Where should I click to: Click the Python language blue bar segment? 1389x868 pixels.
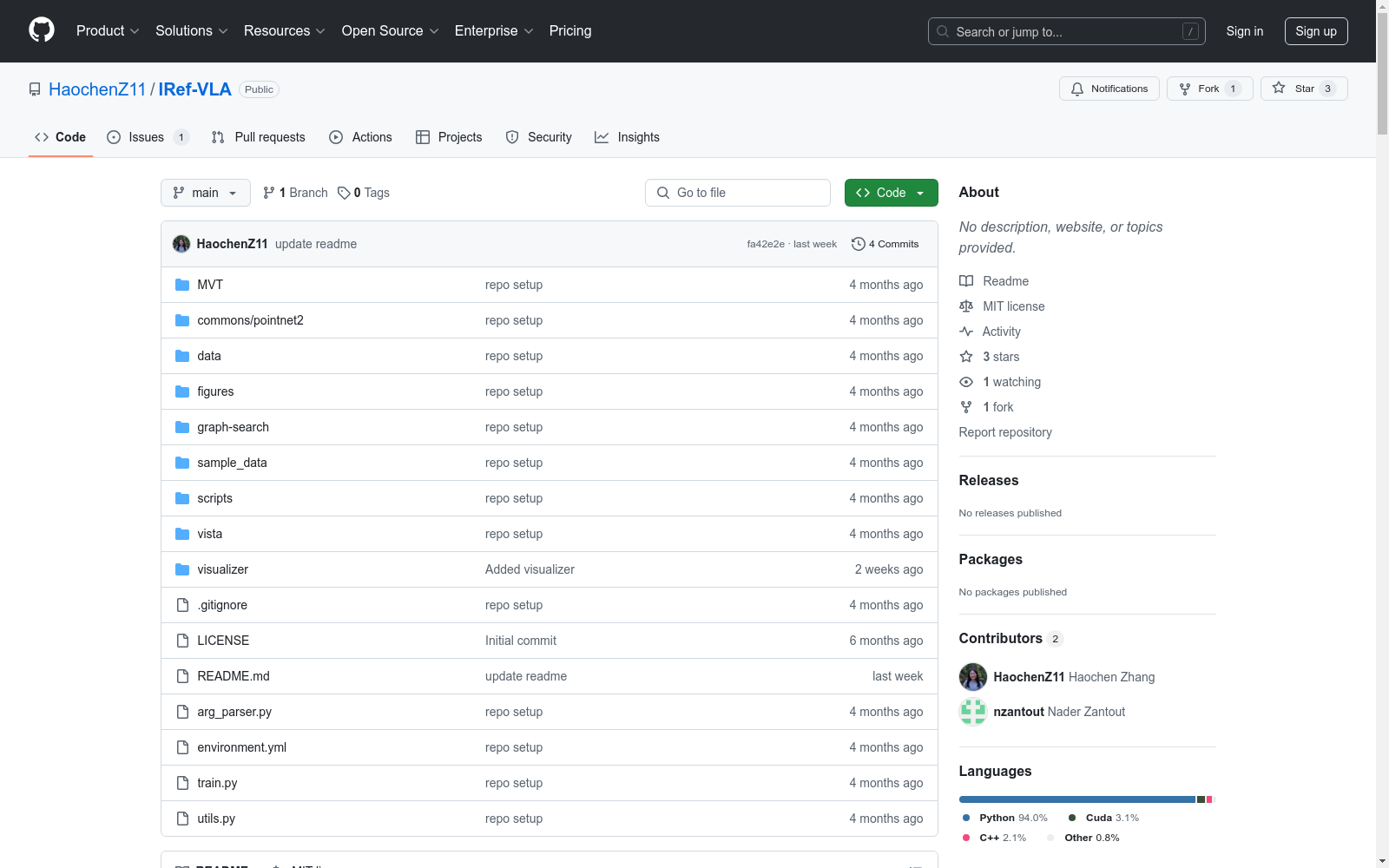pos(1077,799)
